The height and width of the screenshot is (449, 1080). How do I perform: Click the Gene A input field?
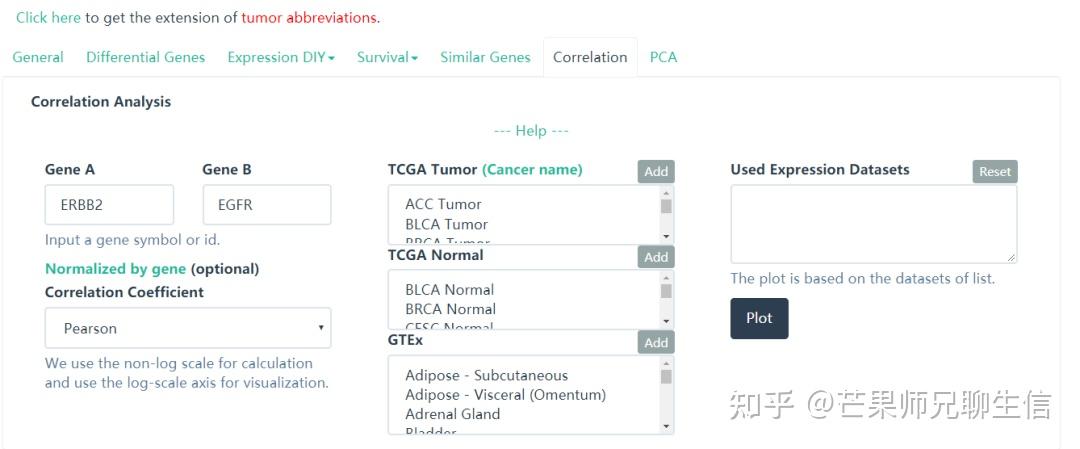click(109, 205)
